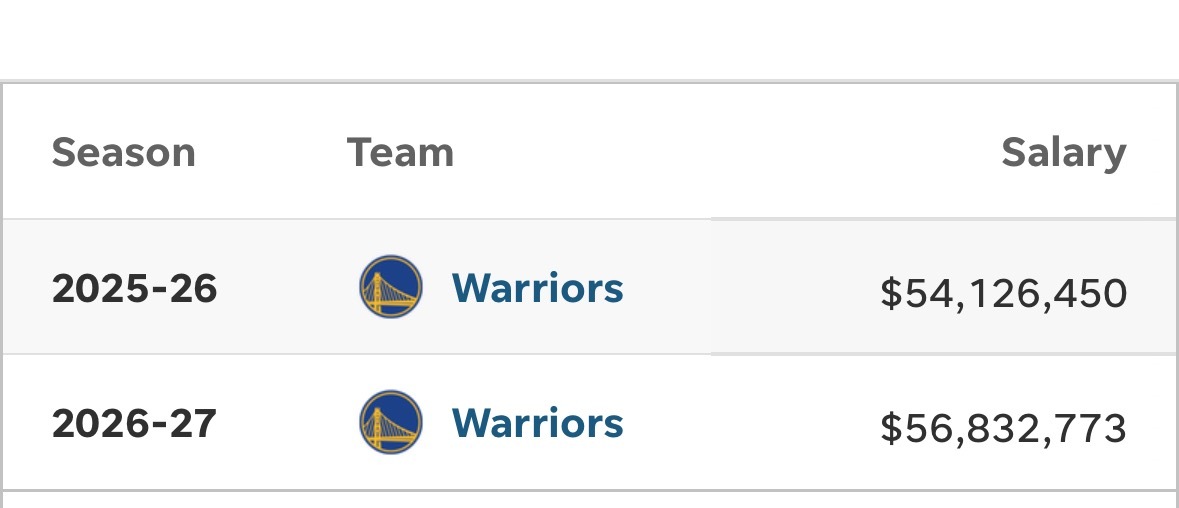This screenshot has height=508, width=1179.
Task: Select the 2026-27 season cell
Action: [x=134, y=424]
